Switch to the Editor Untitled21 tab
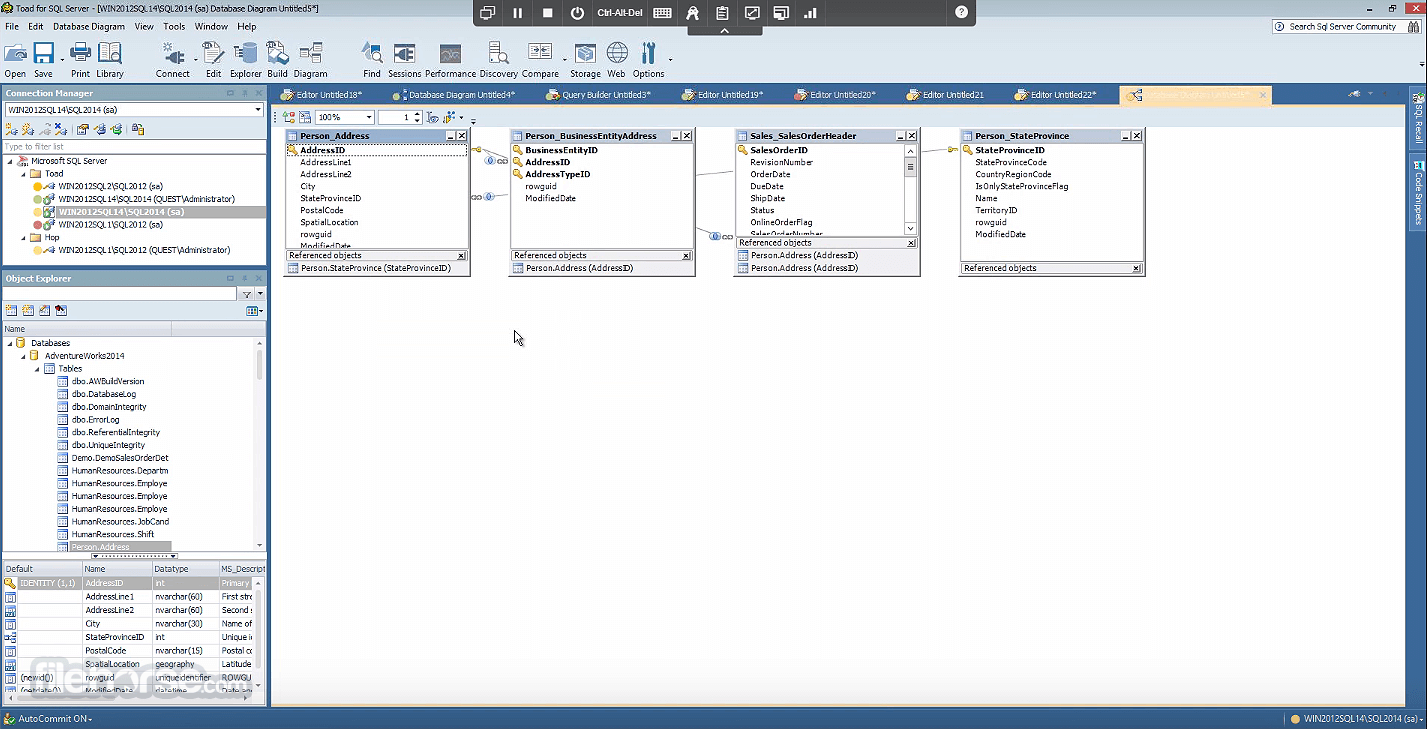Image resolution: width=1427 pixels, height=729 pixels. (945, 95)
